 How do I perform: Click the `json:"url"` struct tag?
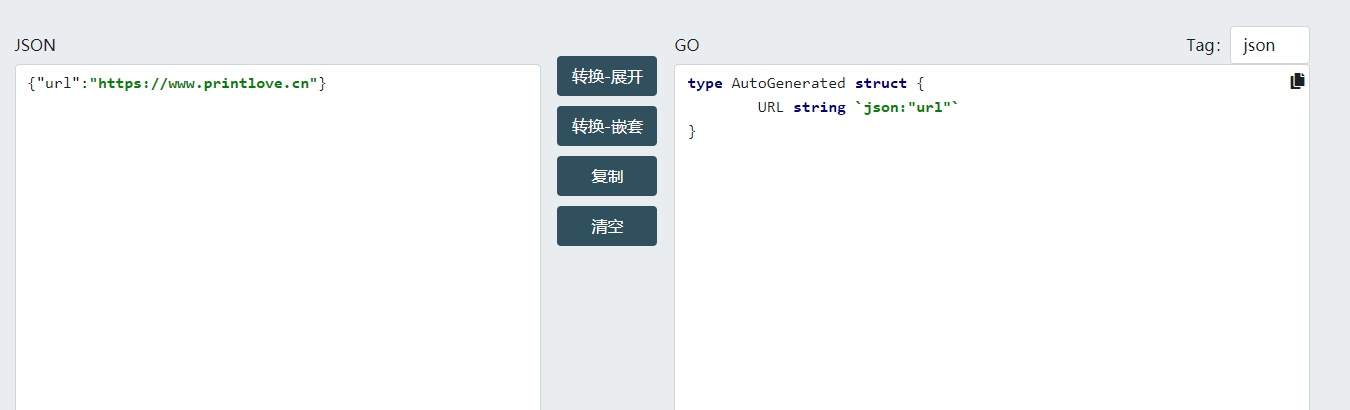click(x=905, y=107)
